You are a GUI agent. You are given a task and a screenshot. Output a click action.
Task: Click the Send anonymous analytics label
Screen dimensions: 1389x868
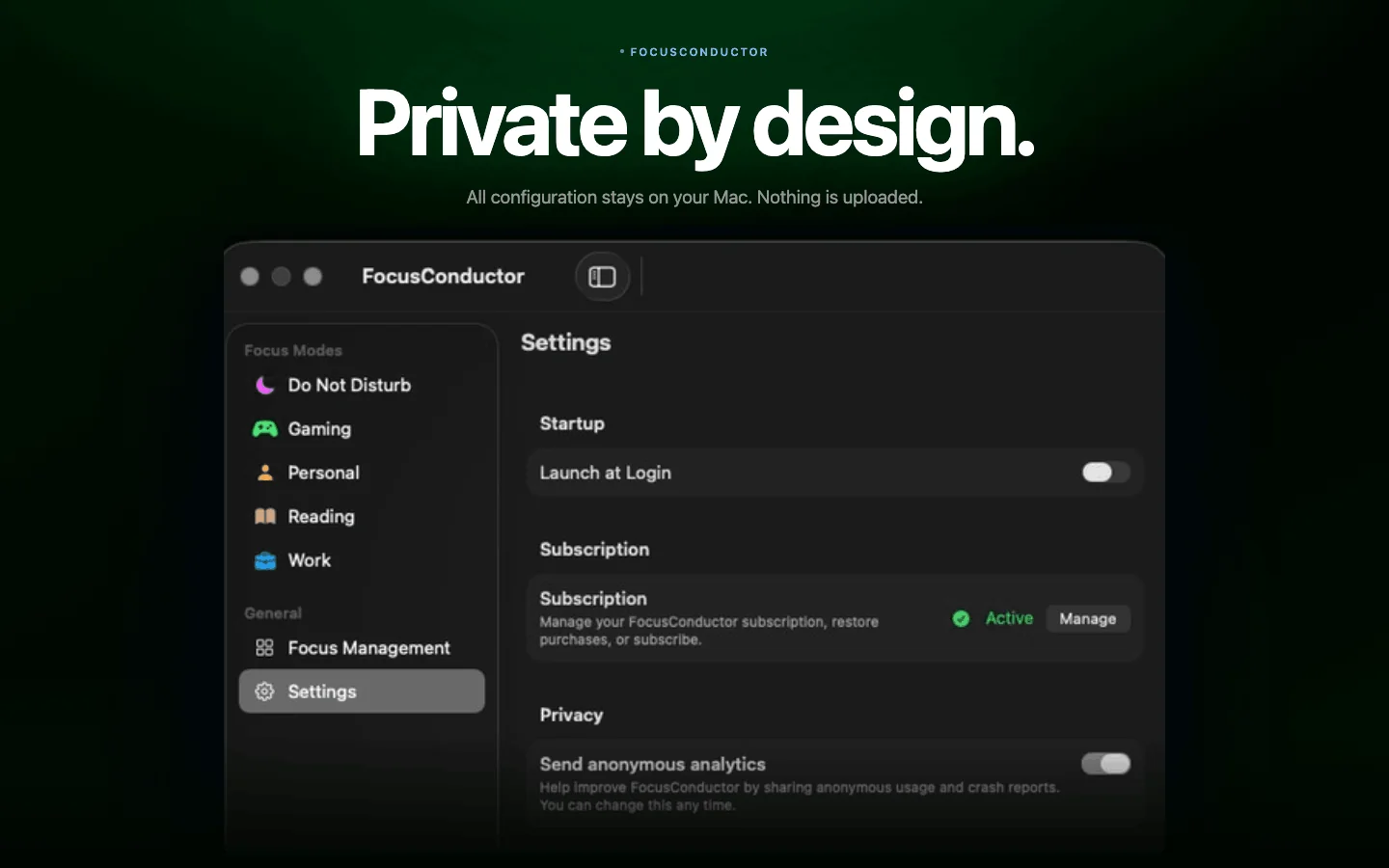(652, 764)
